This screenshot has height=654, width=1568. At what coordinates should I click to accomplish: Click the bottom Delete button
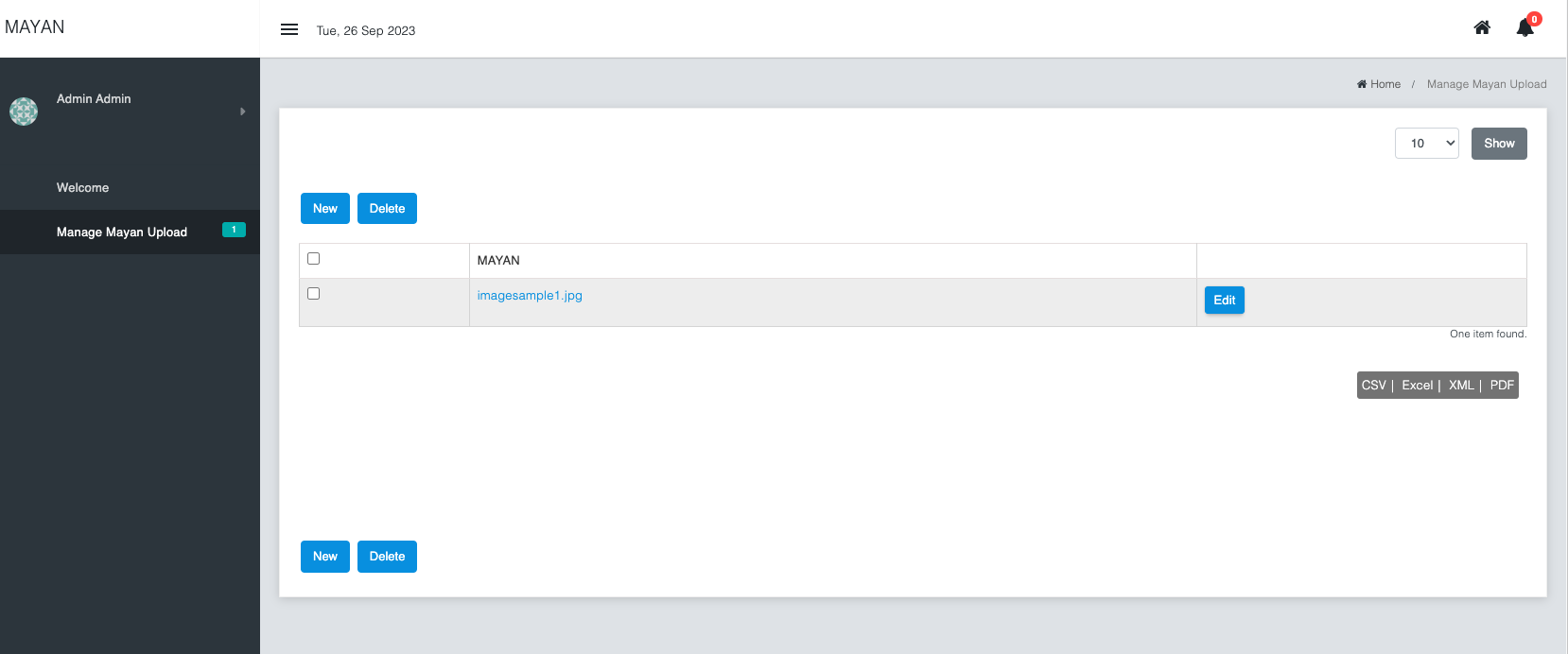pos(387,556)
